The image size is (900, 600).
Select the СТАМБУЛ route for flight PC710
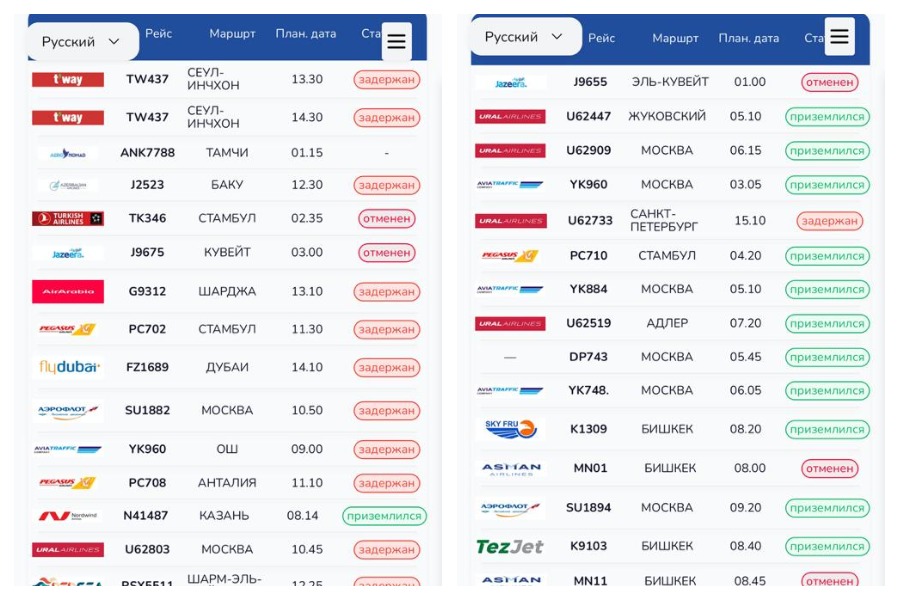(x=667, y=255)
